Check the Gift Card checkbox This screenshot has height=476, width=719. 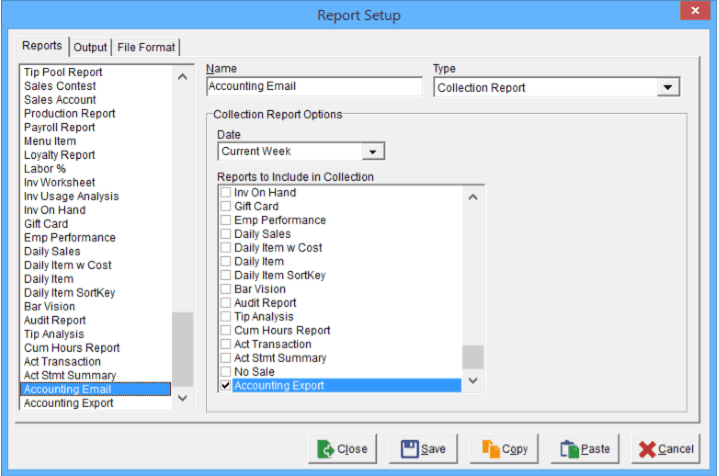point(226,206)
